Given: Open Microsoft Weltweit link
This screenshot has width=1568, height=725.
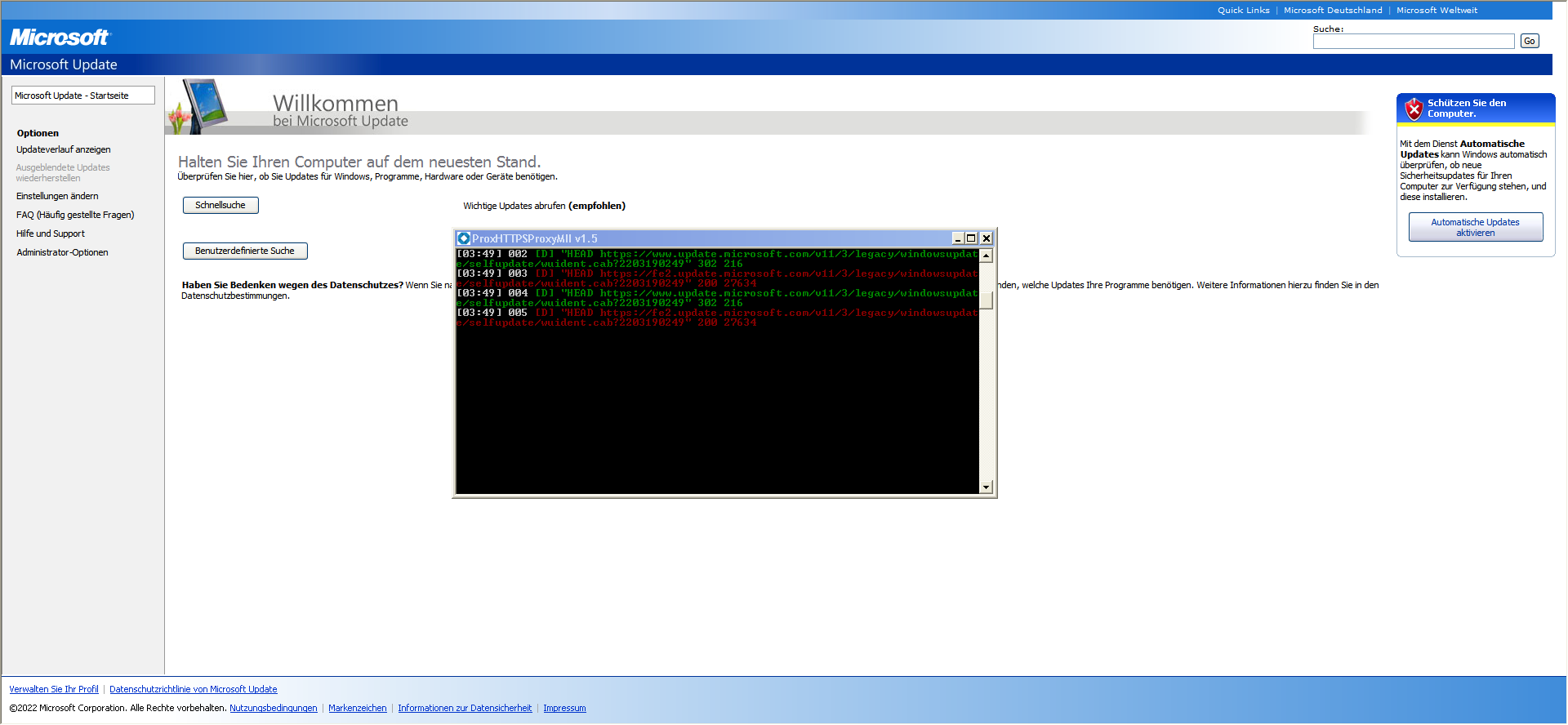Looking at the screenshot, I should click(x=1437, y=11).
